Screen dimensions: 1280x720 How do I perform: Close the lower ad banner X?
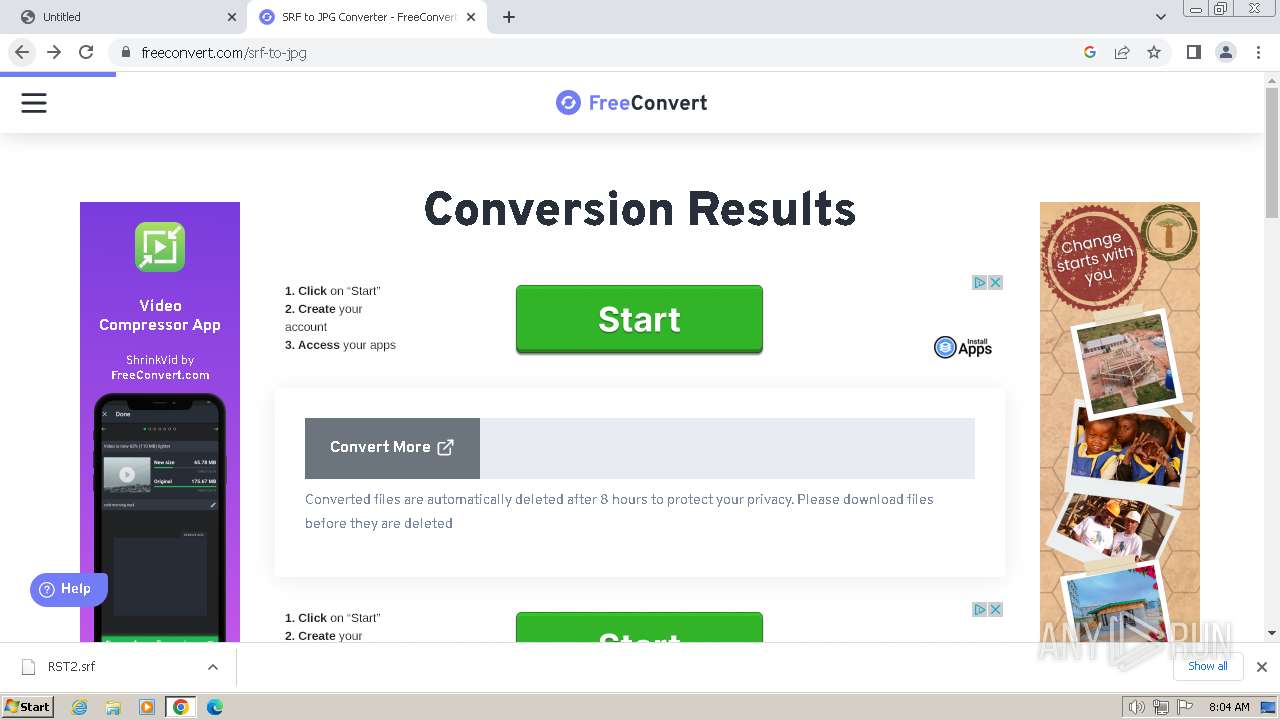pos(995,609)
